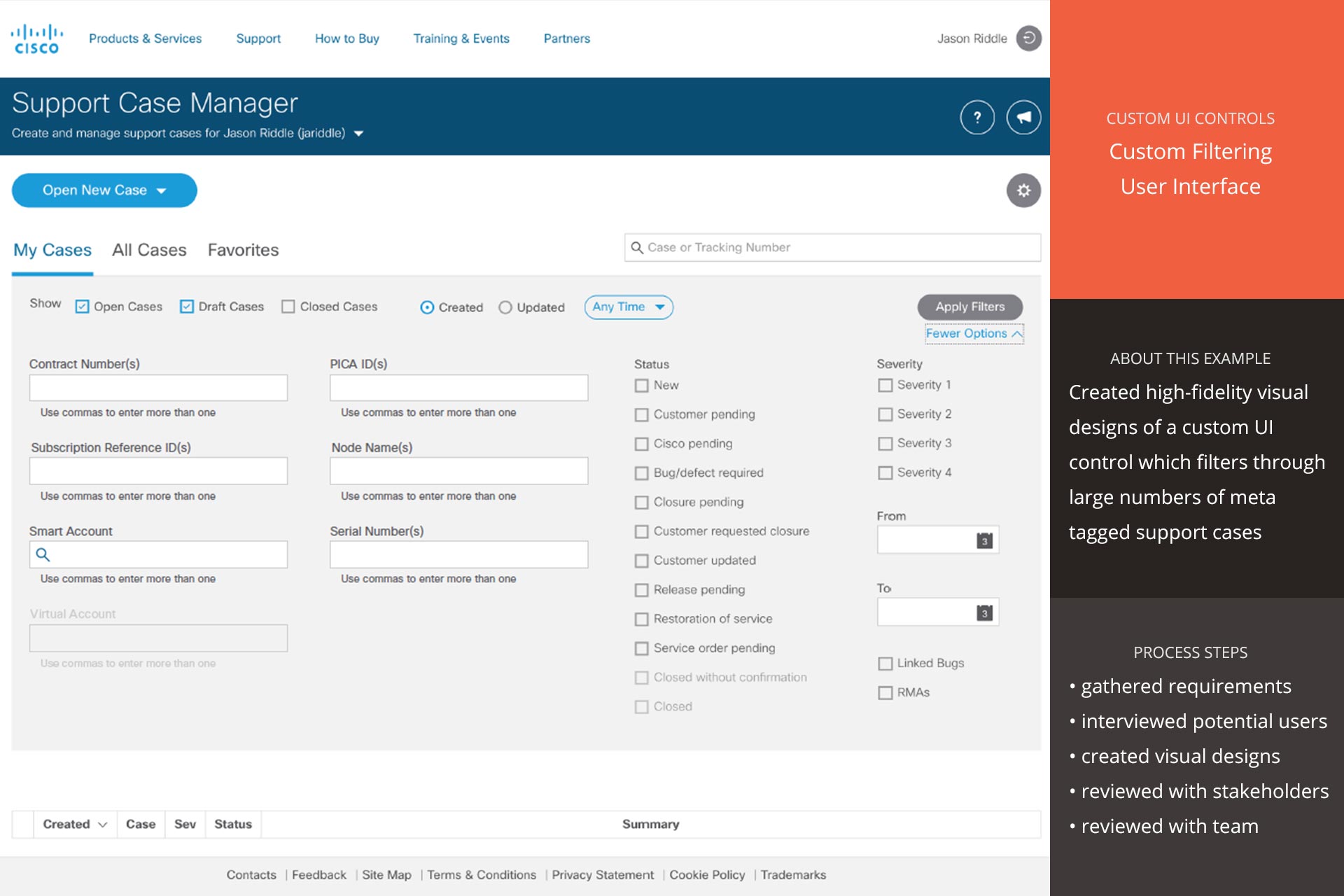Tick the Customer pending status checkbox
The height and width of the screenshot is (896, 1344).
tap(641, 415)
